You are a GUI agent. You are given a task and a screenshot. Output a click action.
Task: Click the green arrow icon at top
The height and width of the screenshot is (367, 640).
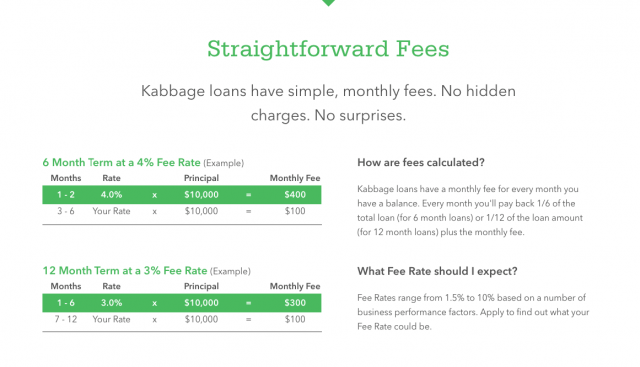(x=328, y=2)
